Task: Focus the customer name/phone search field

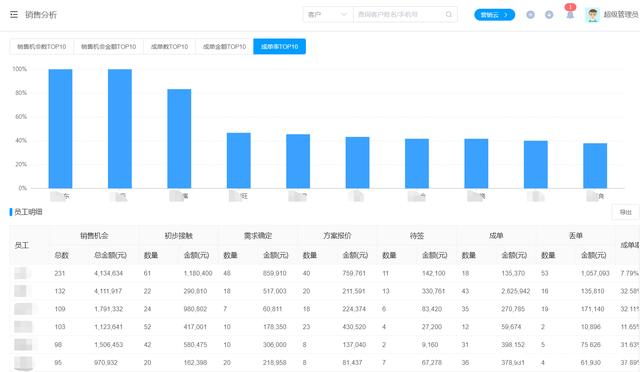Action: point(400,15)
